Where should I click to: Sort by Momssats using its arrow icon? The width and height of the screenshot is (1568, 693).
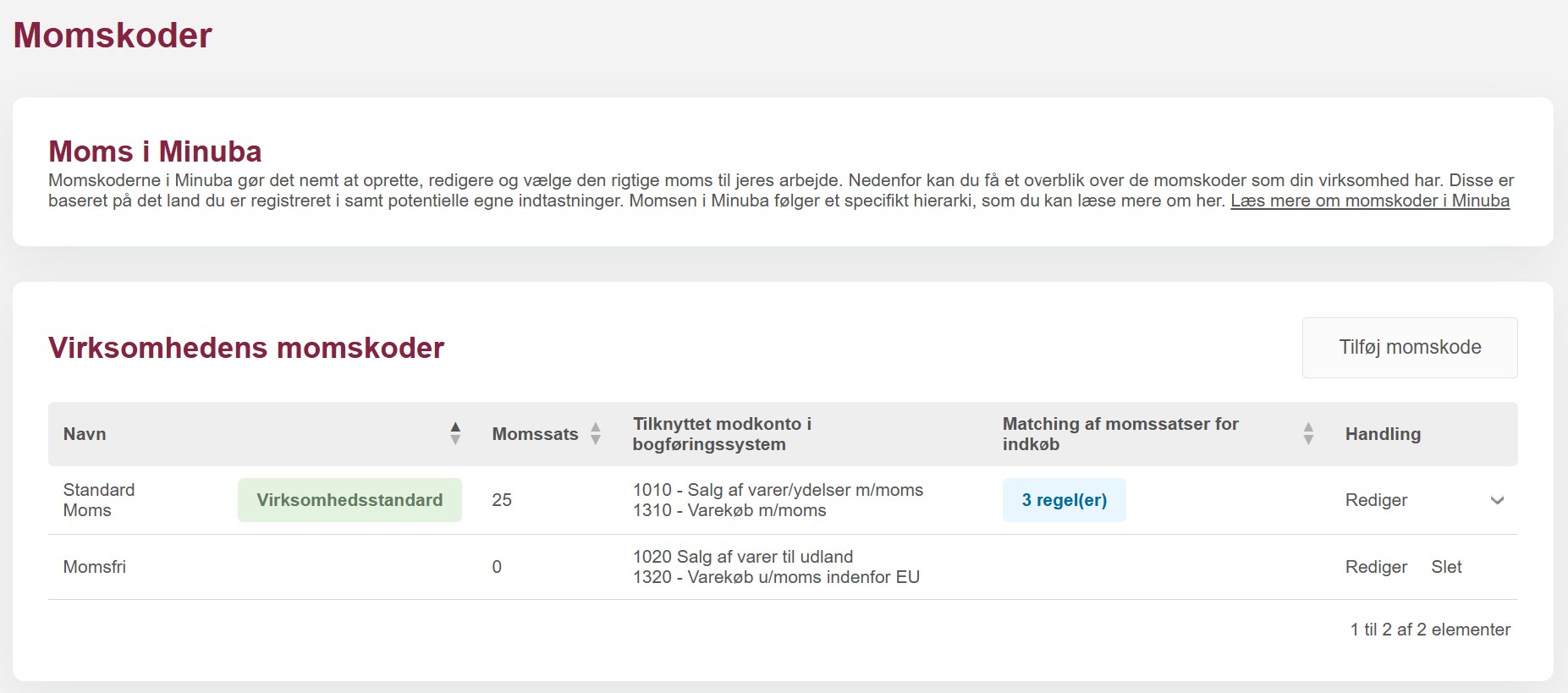pos(596,433)
